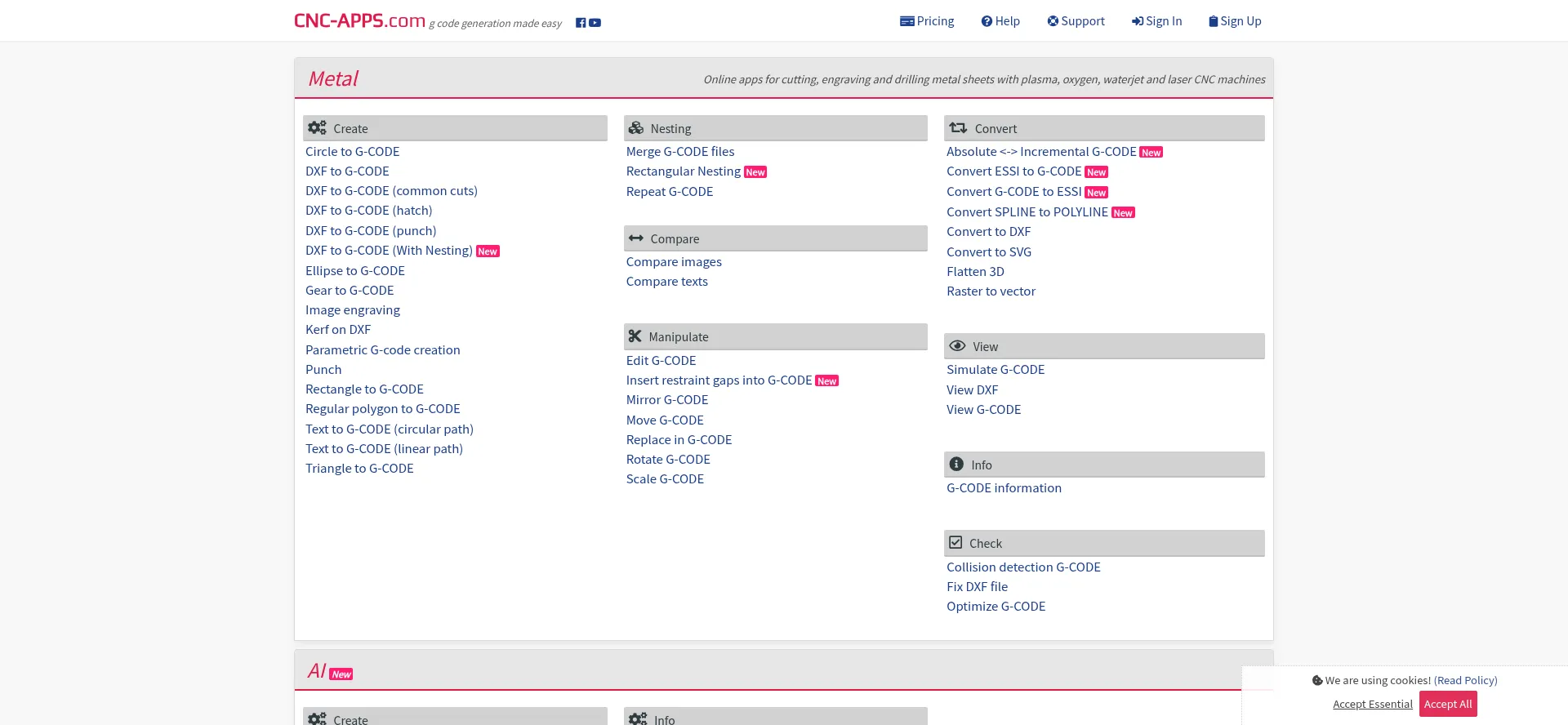
Task: Click the Help question mark icon
Action: coord(987,21)
